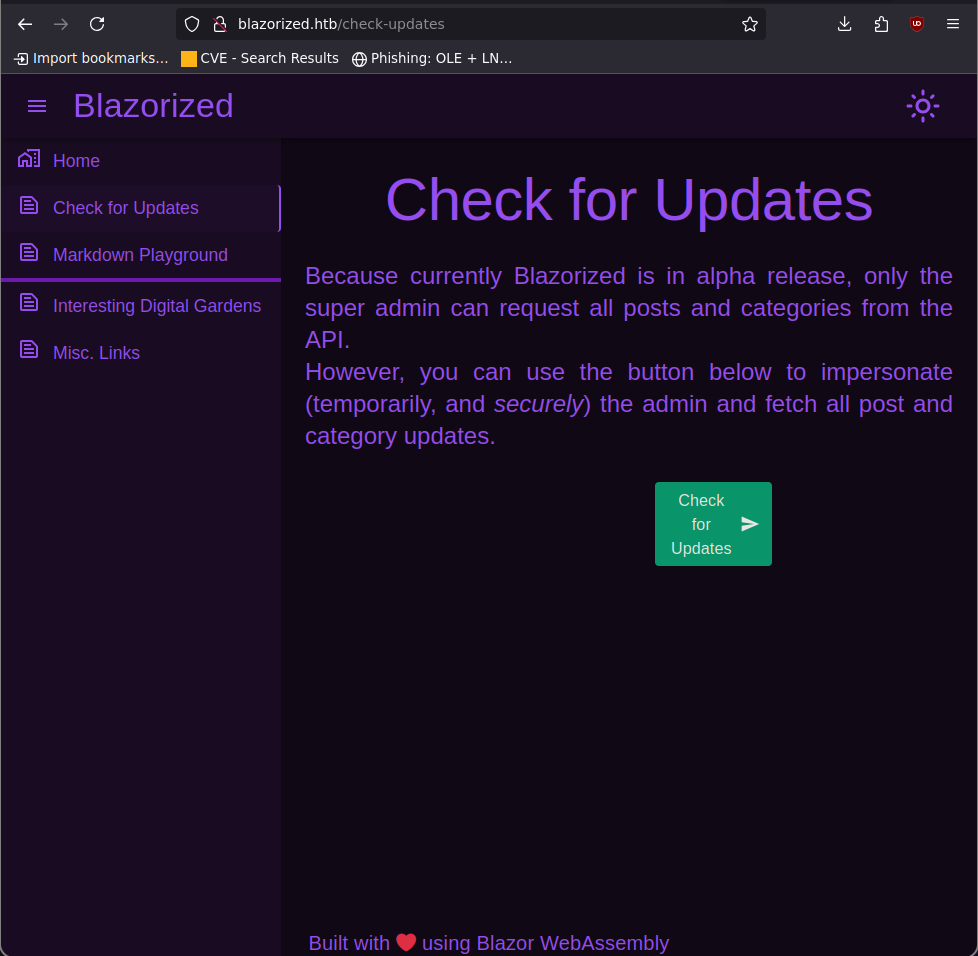Go back using the browser back arrow
Image resolution: width=978 pixels, height=956 pixels.
pyautogui.click(x=25, y=24)
